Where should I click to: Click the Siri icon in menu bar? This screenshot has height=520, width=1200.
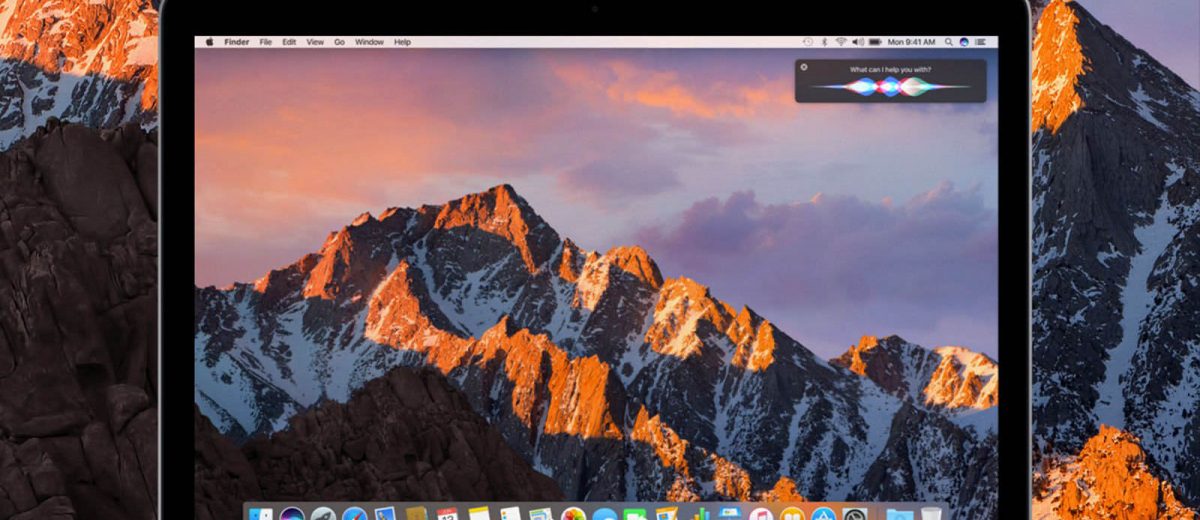[964, 42]
